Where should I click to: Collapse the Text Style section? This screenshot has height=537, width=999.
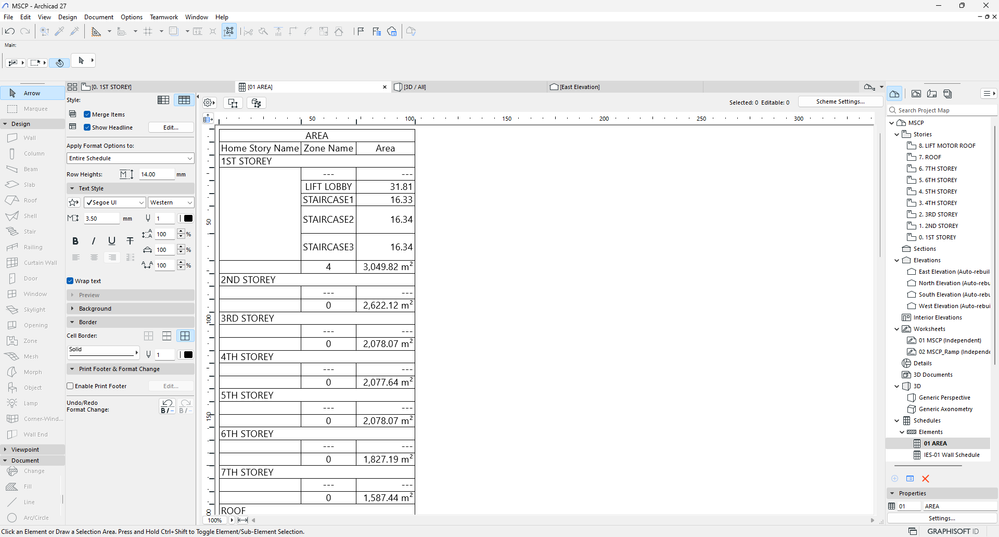72,189
